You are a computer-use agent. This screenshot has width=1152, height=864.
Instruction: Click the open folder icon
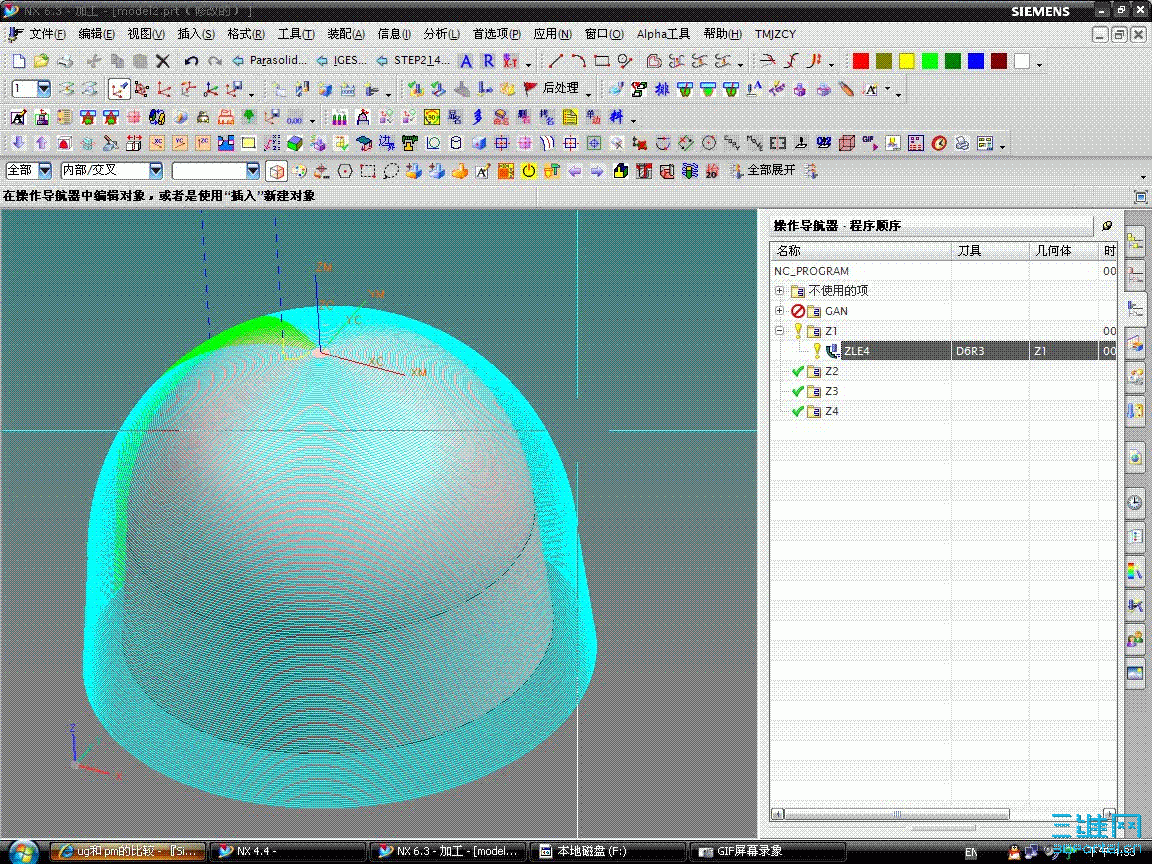click(41, 62)
